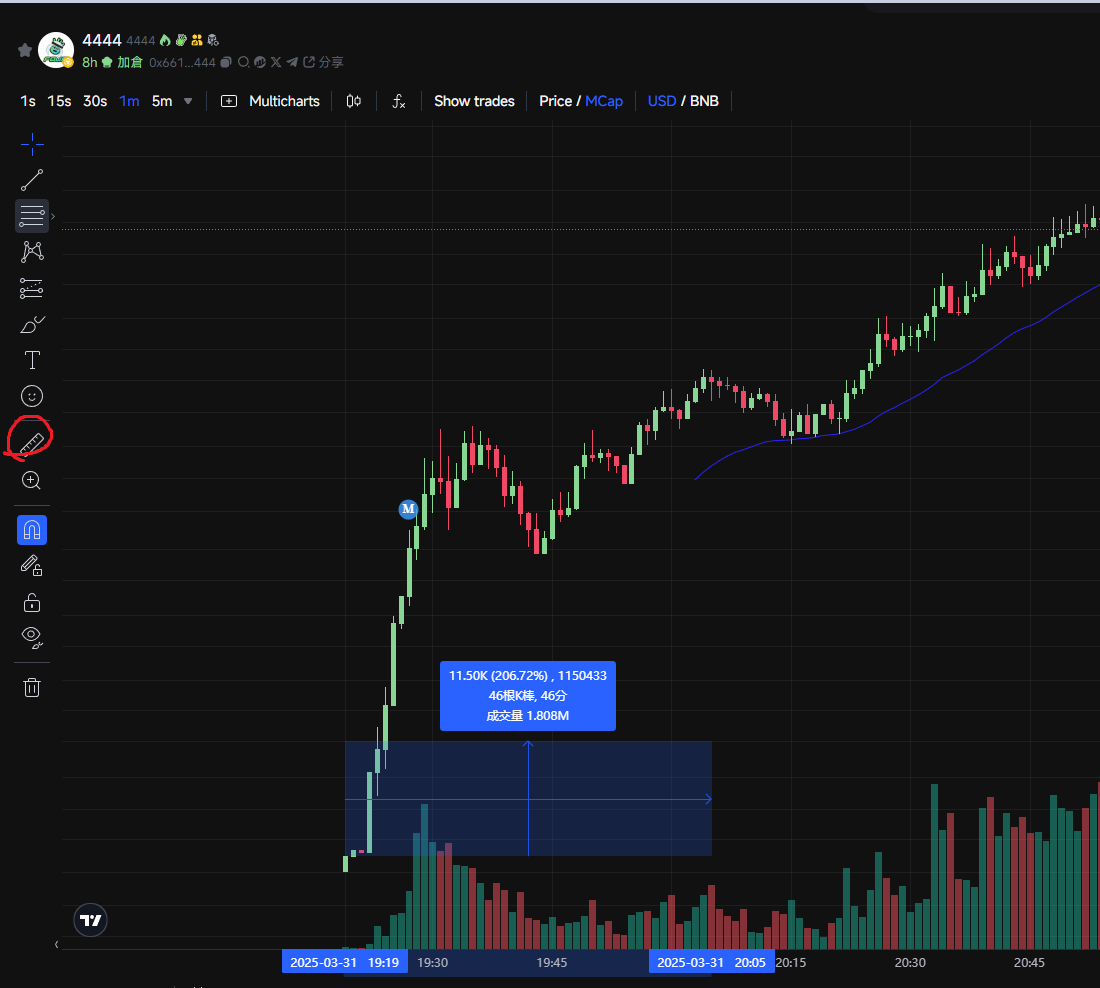Toggle magnet mode
Screen dimensions: 1100x988
(32, 530)
